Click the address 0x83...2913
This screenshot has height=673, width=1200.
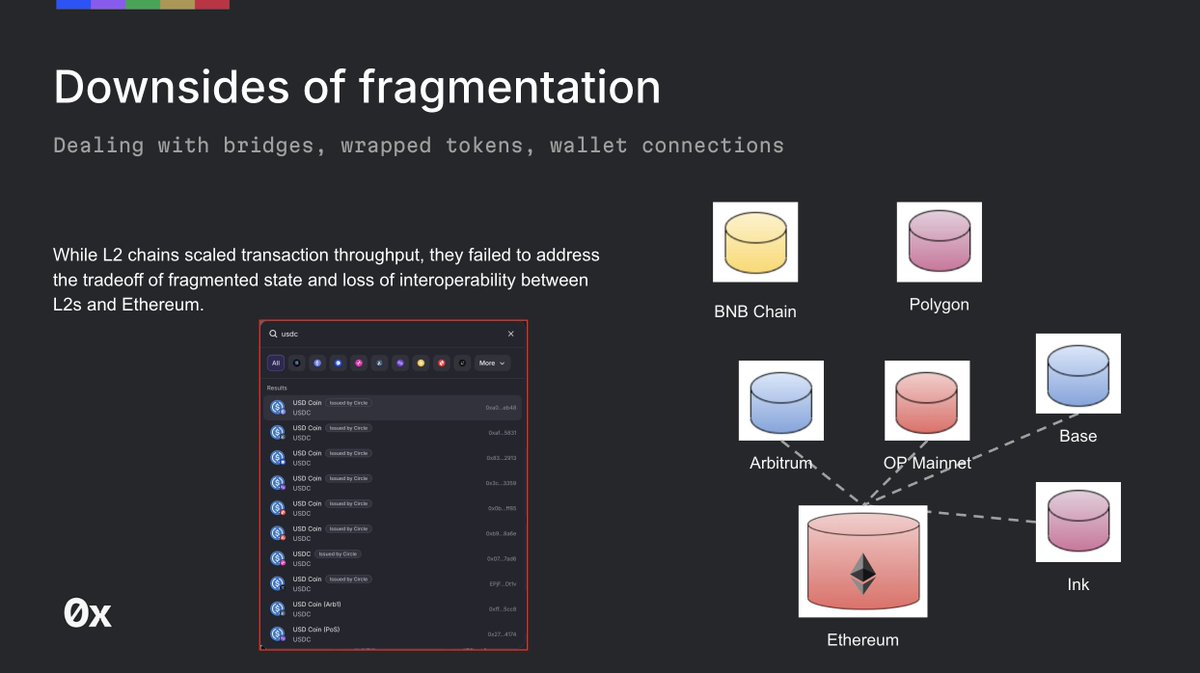pos(502,458)
